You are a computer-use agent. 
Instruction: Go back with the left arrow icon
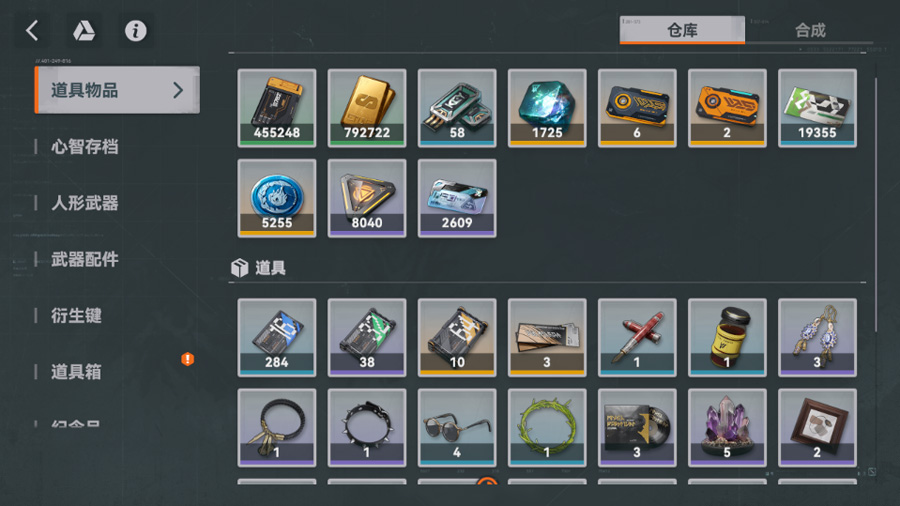point(32,30)
